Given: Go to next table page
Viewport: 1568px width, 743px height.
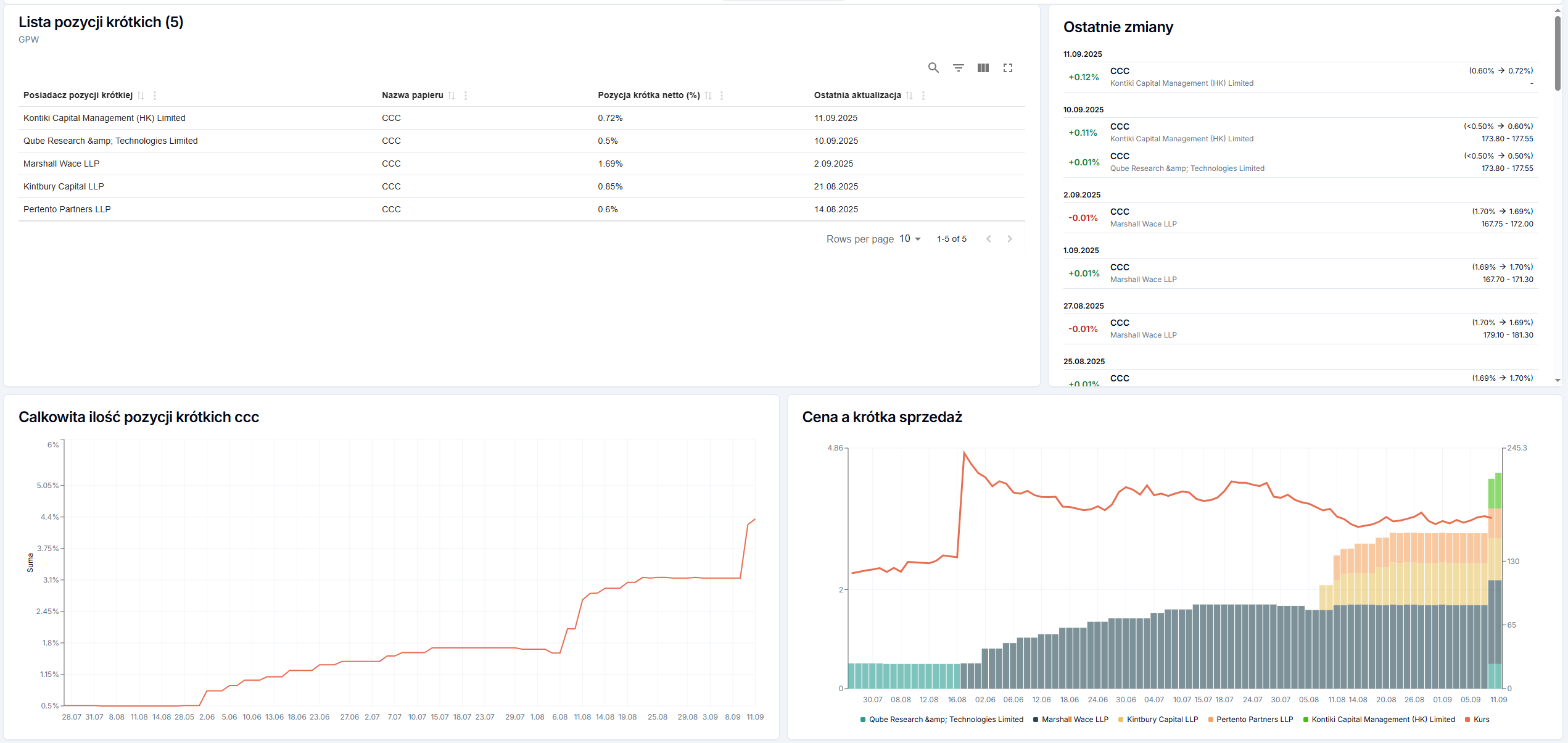Looking at the screenshot, I should click(1010, 239).
